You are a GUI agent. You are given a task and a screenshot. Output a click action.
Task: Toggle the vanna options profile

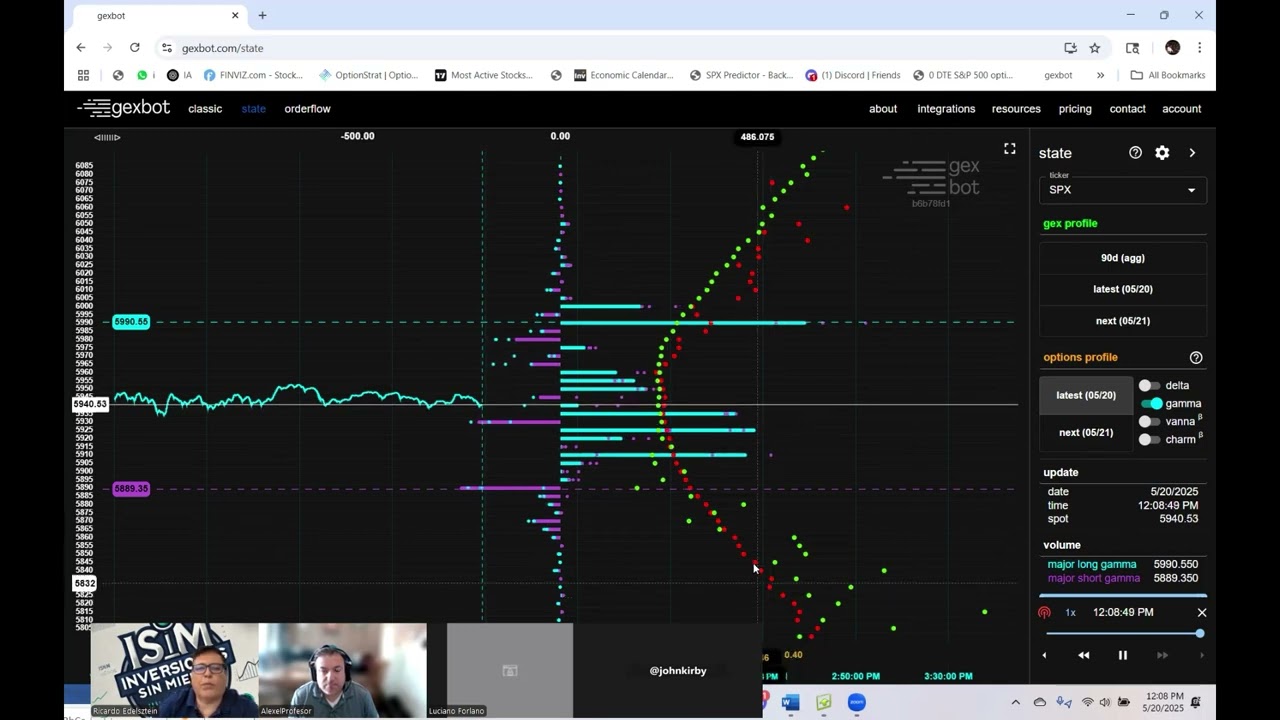tap(1149, 421)
